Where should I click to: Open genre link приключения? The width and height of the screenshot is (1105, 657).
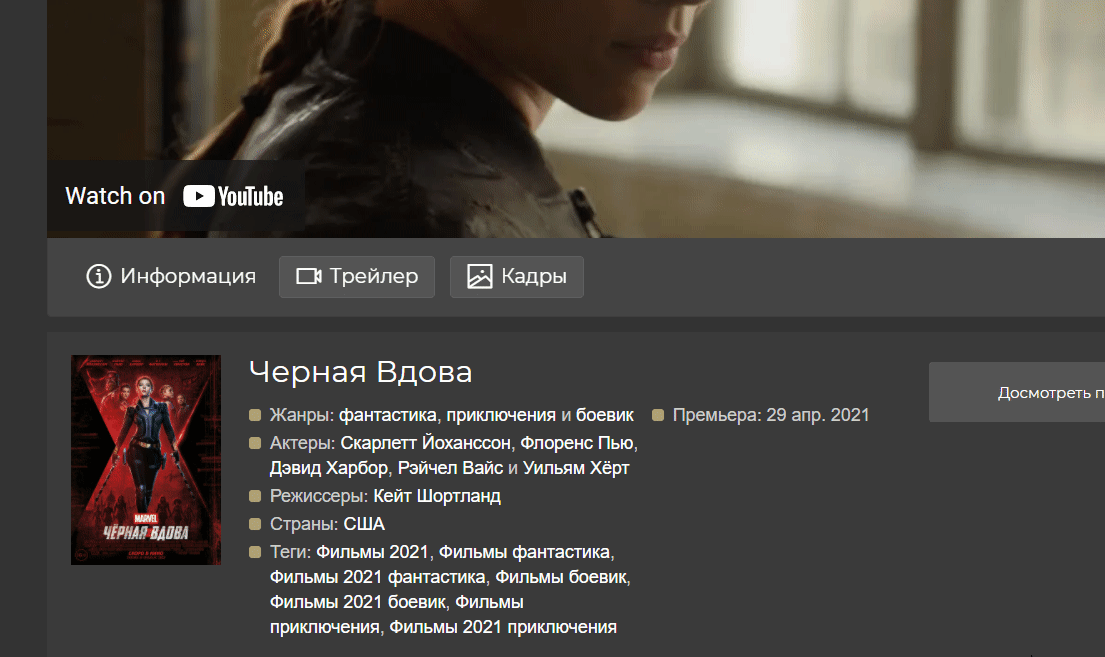point(501,415)
